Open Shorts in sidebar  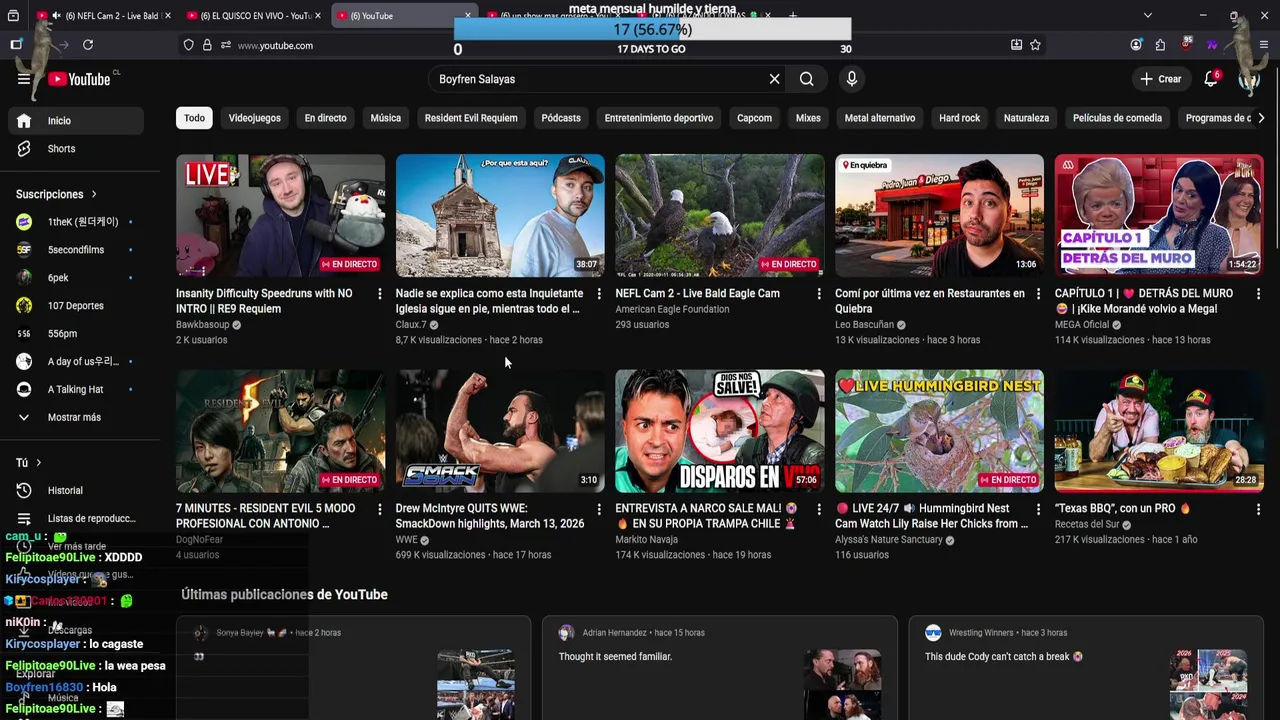coord(77,149)
